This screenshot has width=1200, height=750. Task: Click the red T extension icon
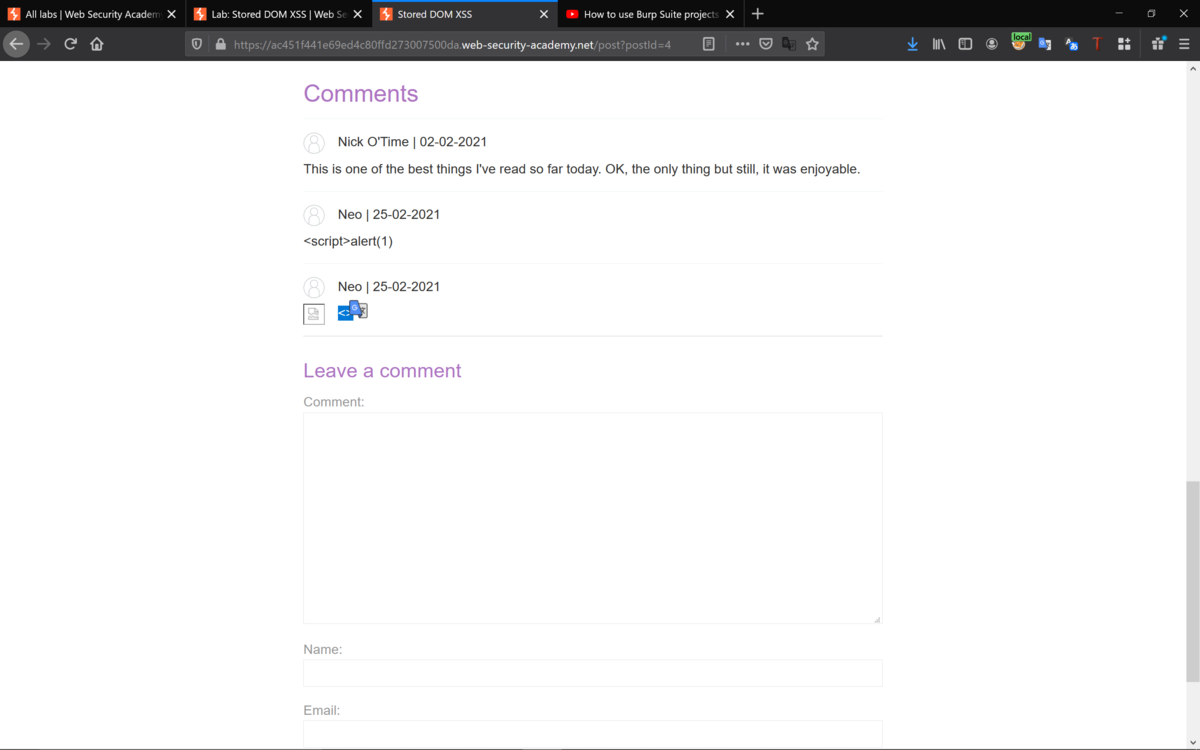click(1097, 44)
